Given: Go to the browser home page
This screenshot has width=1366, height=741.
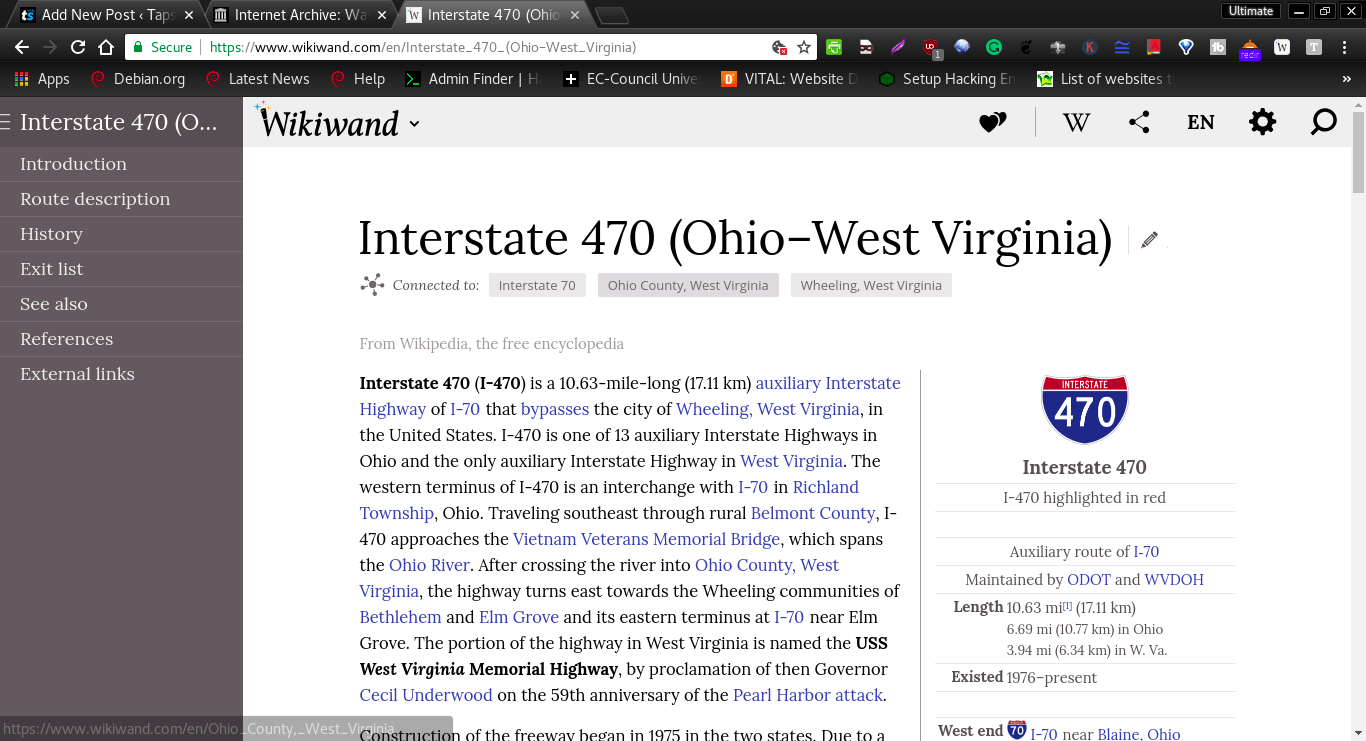Looking at the screenshot, I should [106, 47].
